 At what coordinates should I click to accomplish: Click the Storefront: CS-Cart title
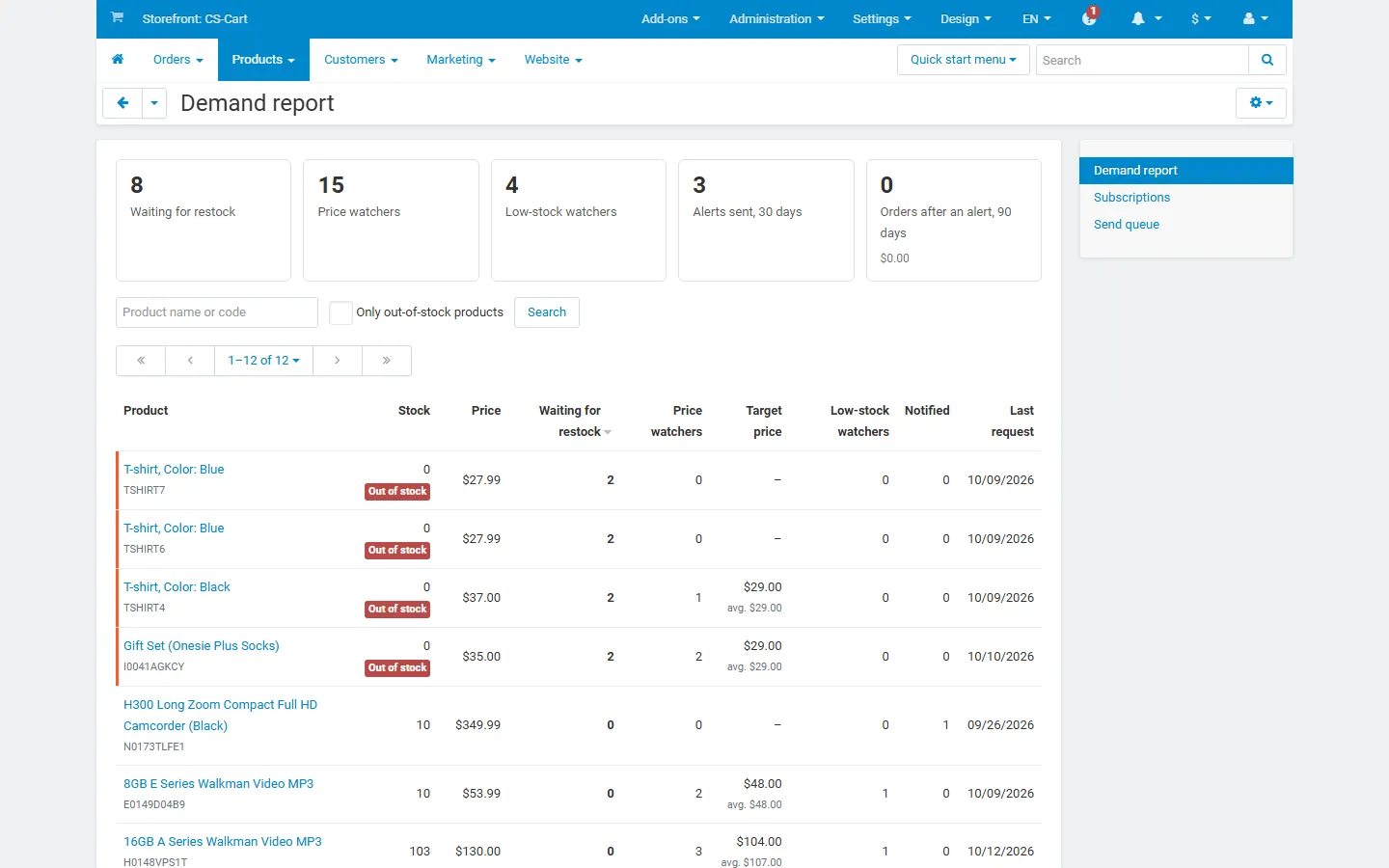click(x=195, y=18)
